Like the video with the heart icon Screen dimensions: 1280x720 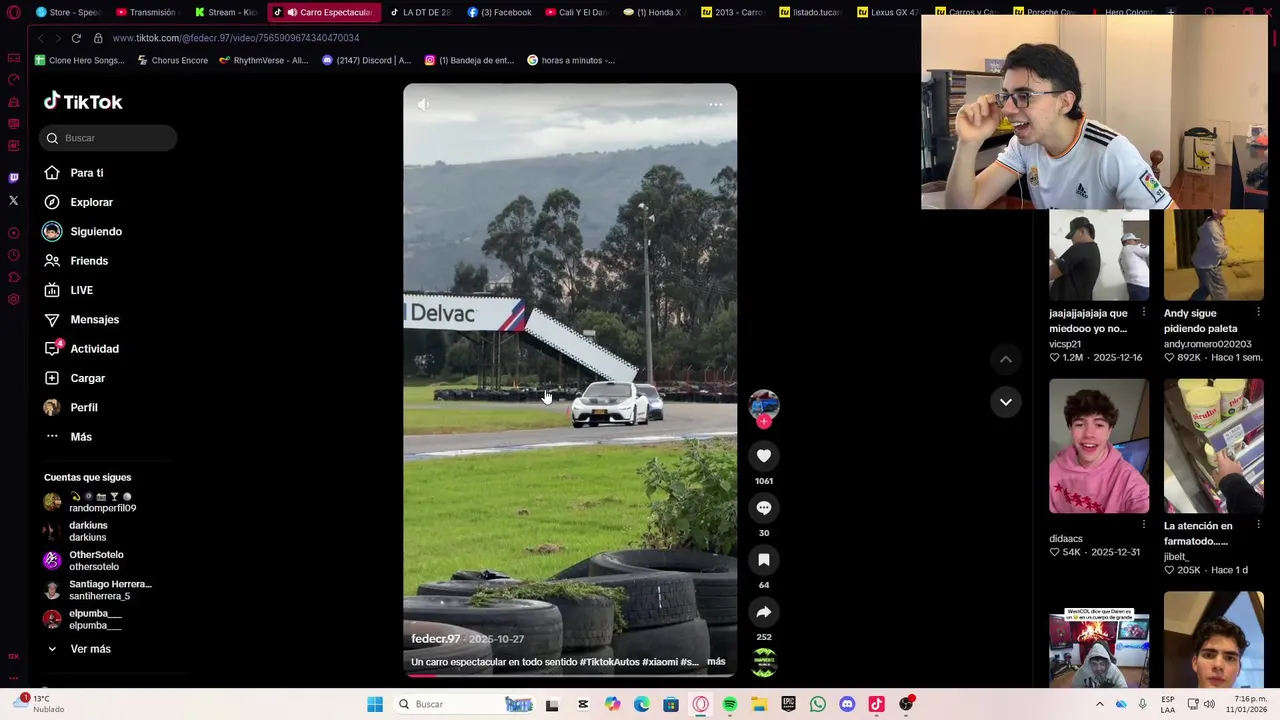click(x=764, y=456)
